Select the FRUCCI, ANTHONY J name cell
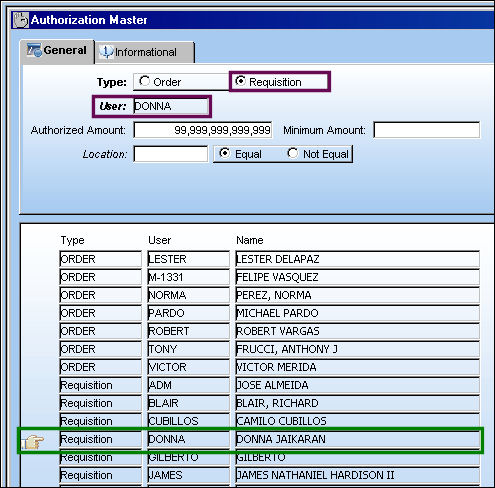The image size is (495, 488). [357, 349]
